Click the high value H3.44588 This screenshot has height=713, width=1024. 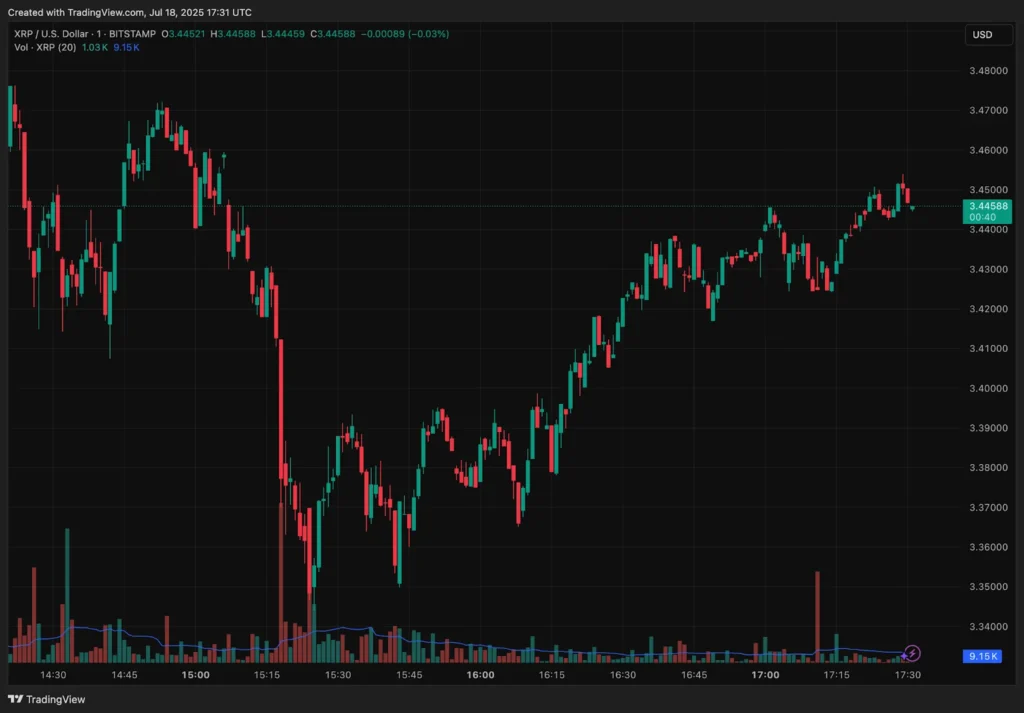point(232,34)
